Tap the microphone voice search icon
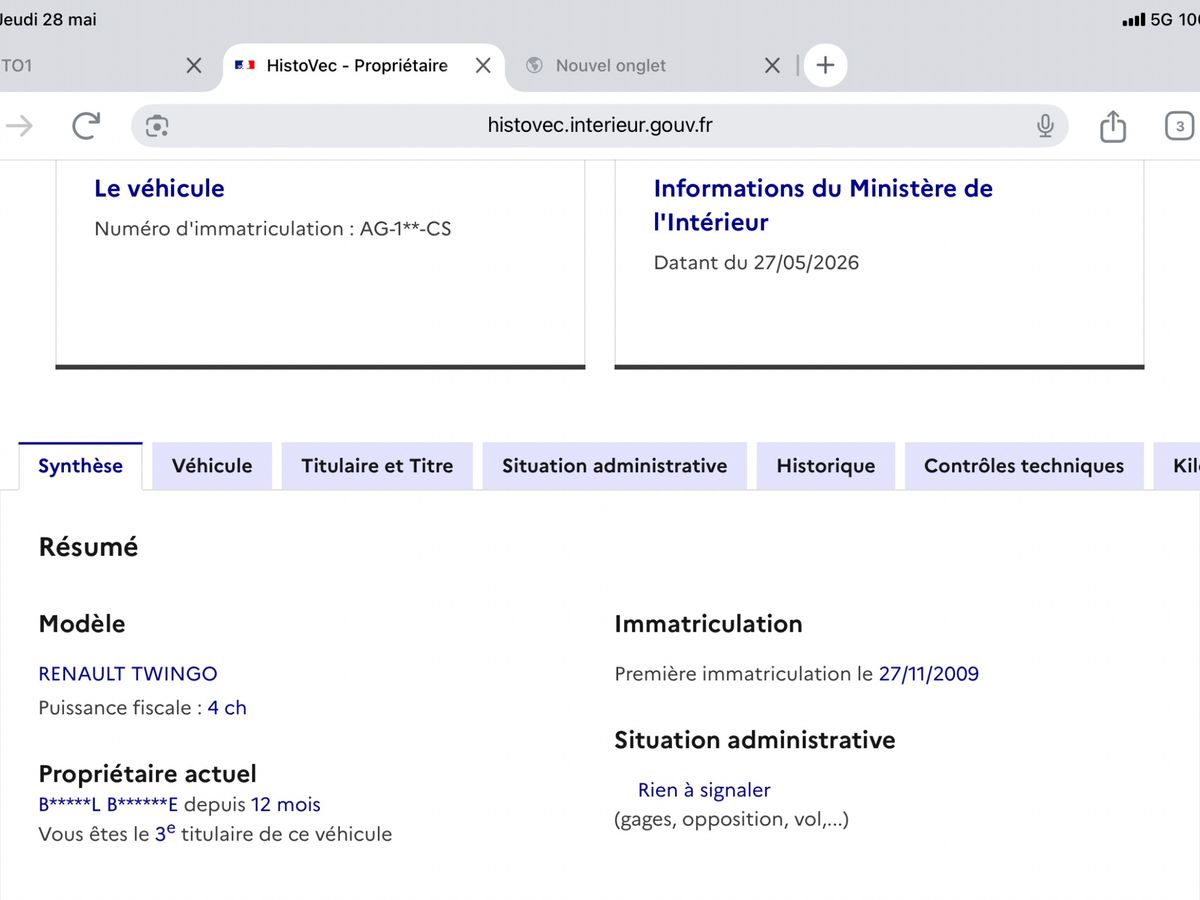The width and height of the screenshot is (1200, 900). (1045, 125)
